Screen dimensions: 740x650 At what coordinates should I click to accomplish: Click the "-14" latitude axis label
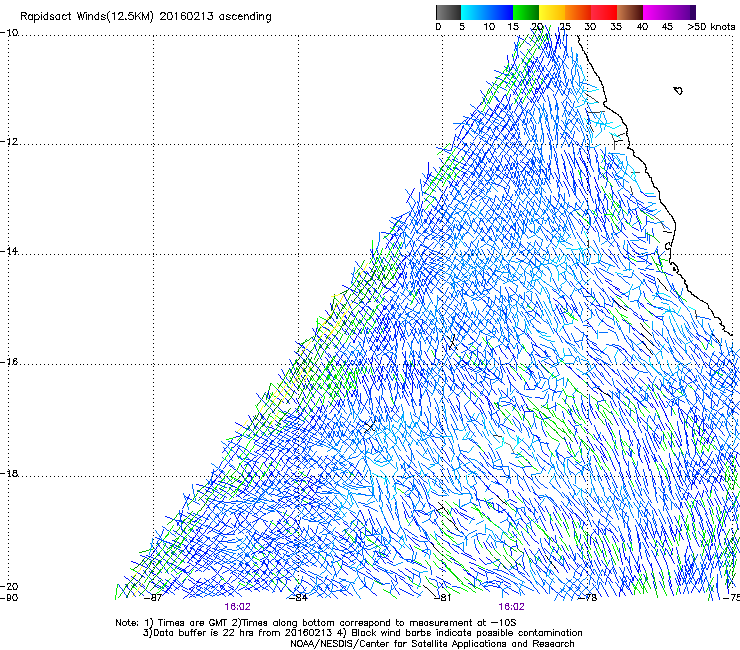point(9,252)
